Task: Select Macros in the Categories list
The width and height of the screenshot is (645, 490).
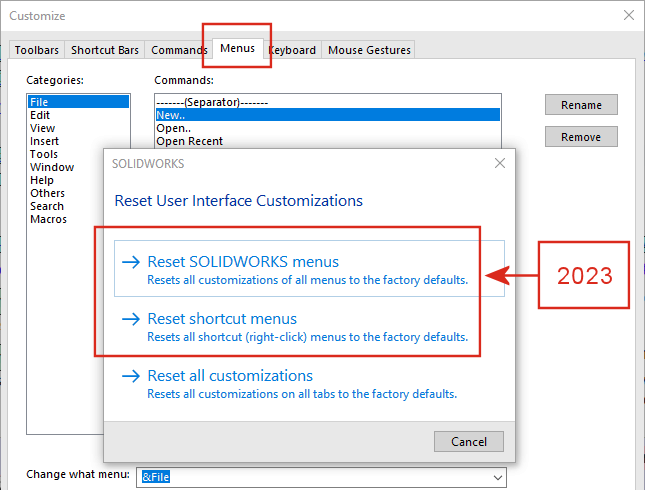Action: [x=48, y=219]
